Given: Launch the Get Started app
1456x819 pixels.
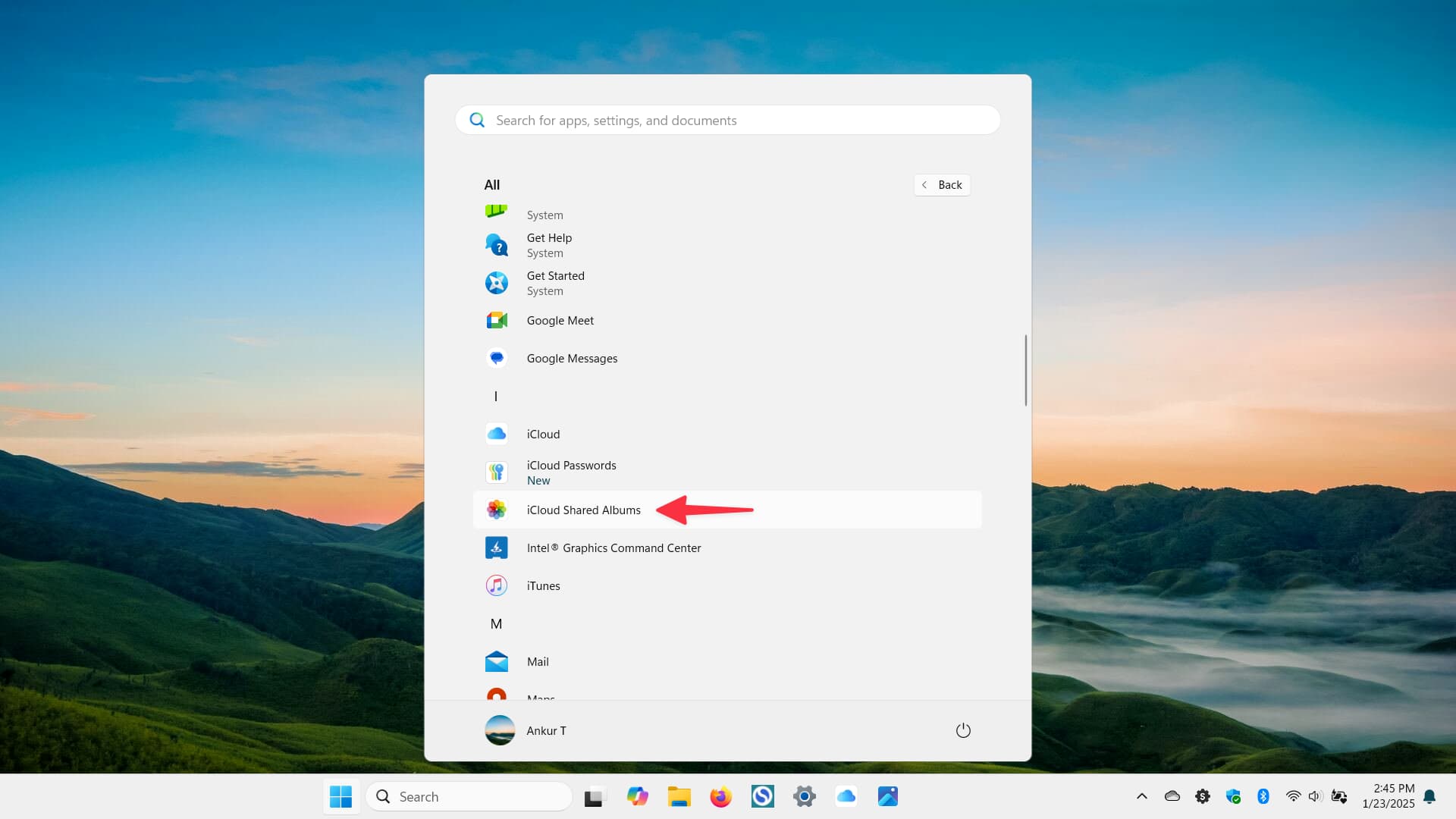Looking at the screenshot, I should (x=726, y=283).
